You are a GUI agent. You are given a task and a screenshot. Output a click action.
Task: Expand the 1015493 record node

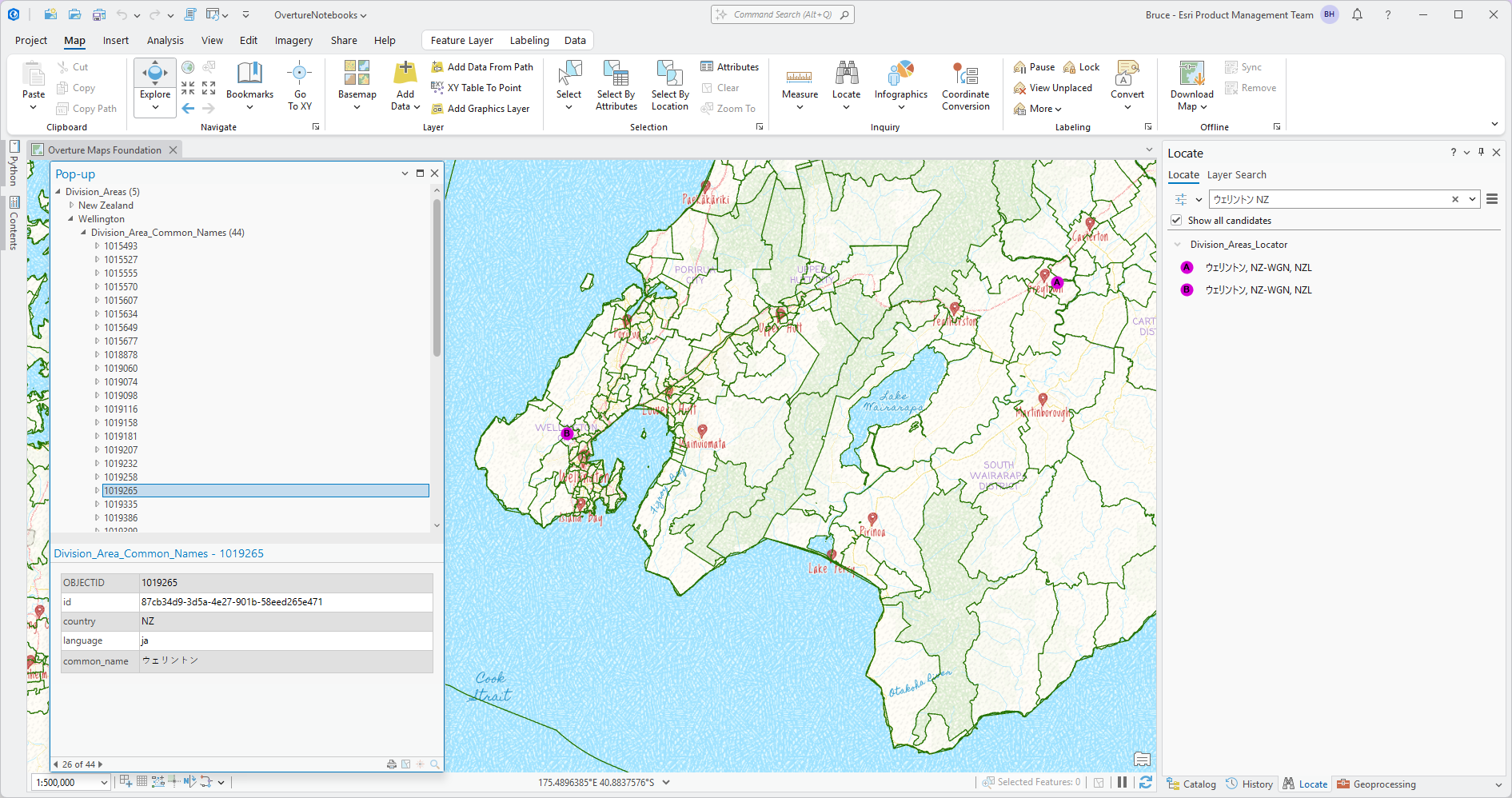click(x=97, y=246)
